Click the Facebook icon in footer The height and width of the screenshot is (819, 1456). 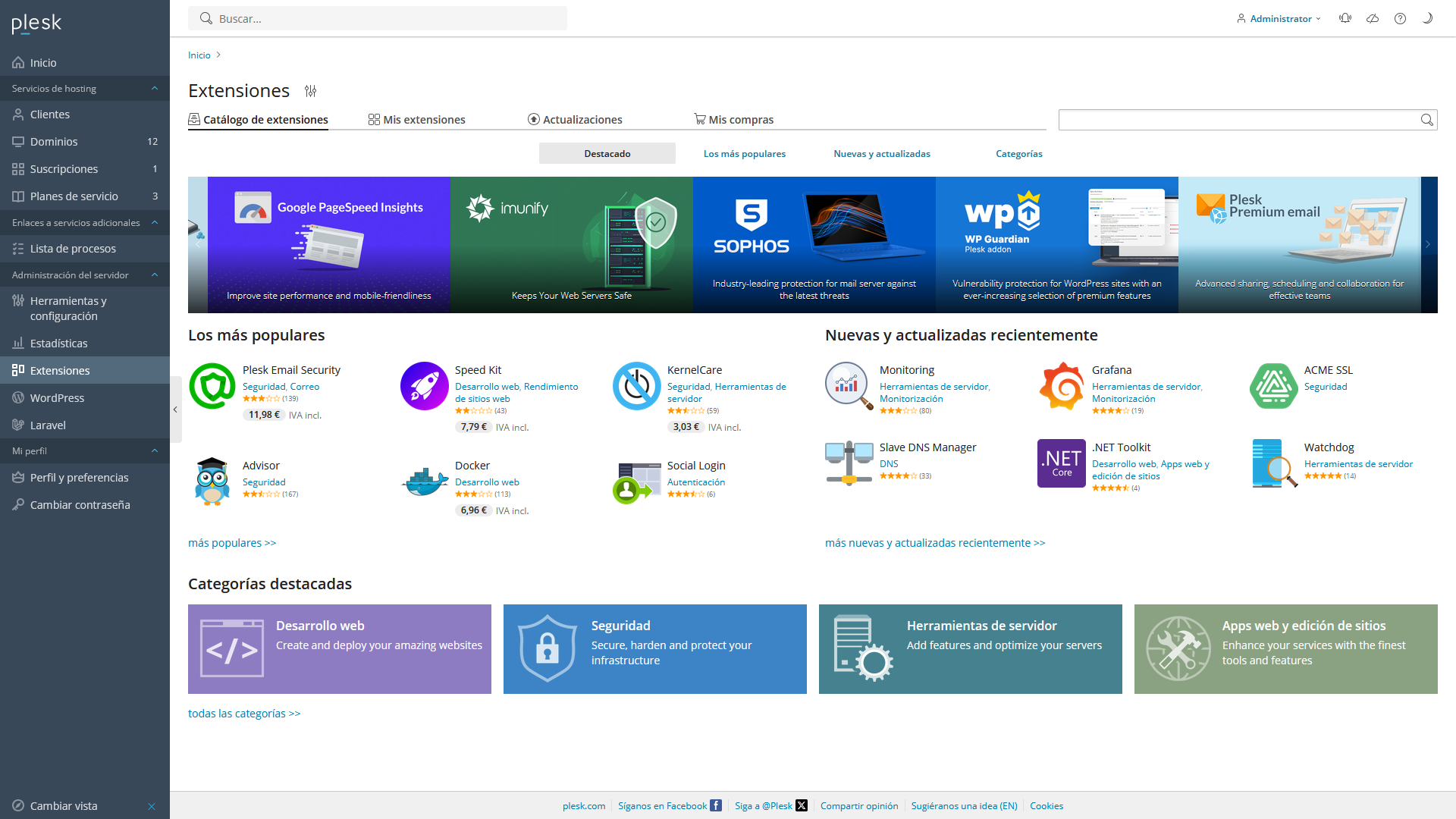[x=716, y=805]
